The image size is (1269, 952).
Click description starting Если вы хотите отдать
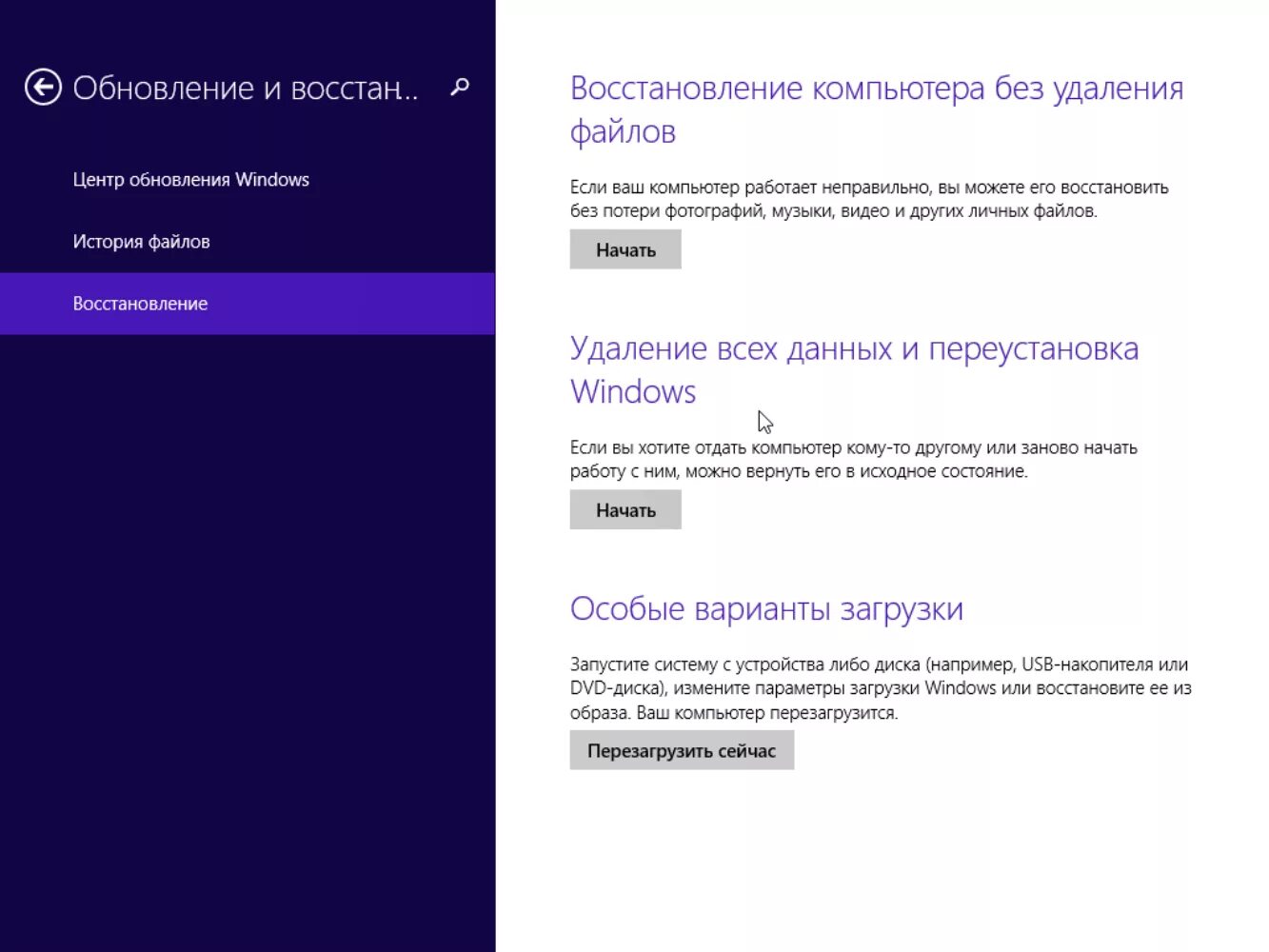[854, 459]
